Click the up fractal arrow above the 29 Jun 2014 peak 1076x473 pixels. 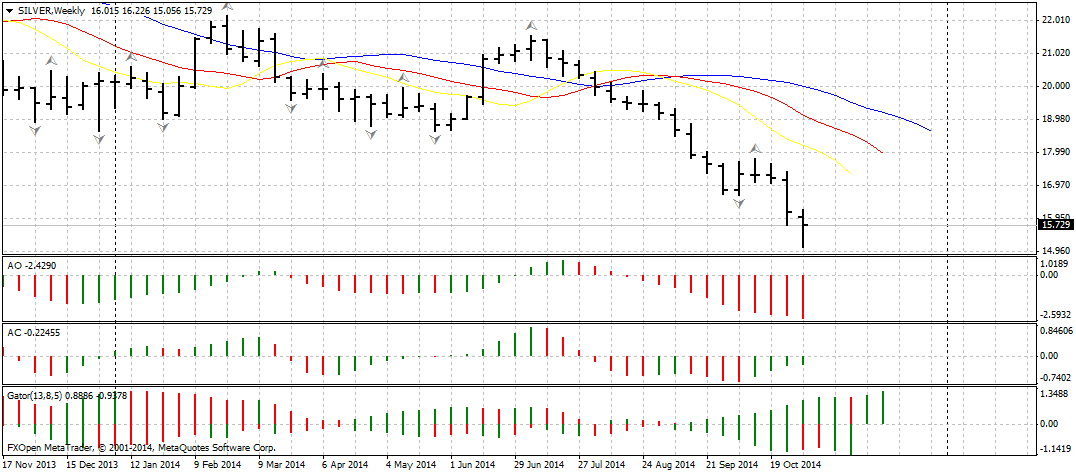tap(531, 24)
